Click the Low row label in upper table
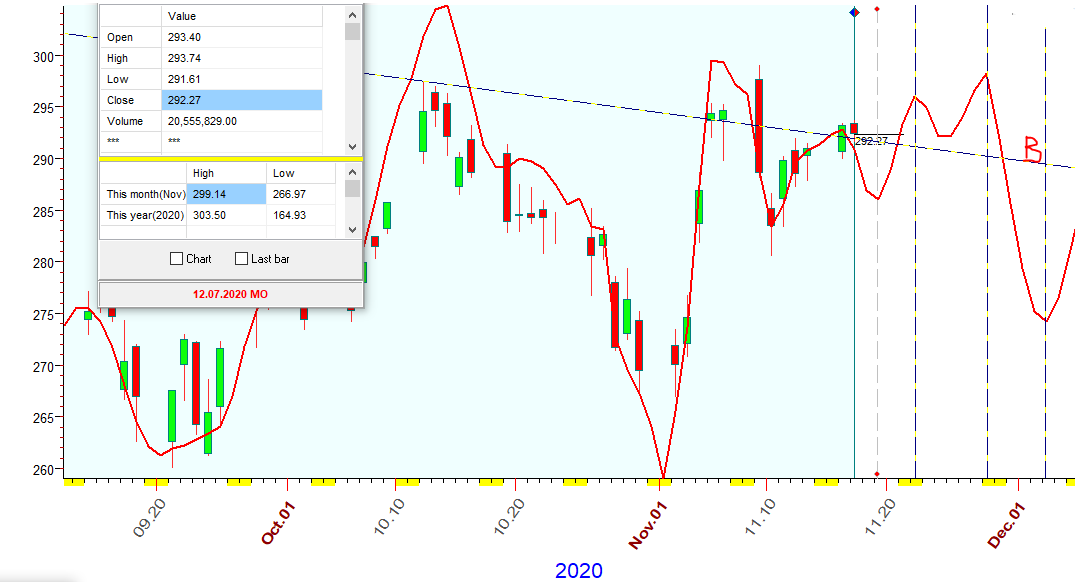1087x582 pixels. coord(117,79)
